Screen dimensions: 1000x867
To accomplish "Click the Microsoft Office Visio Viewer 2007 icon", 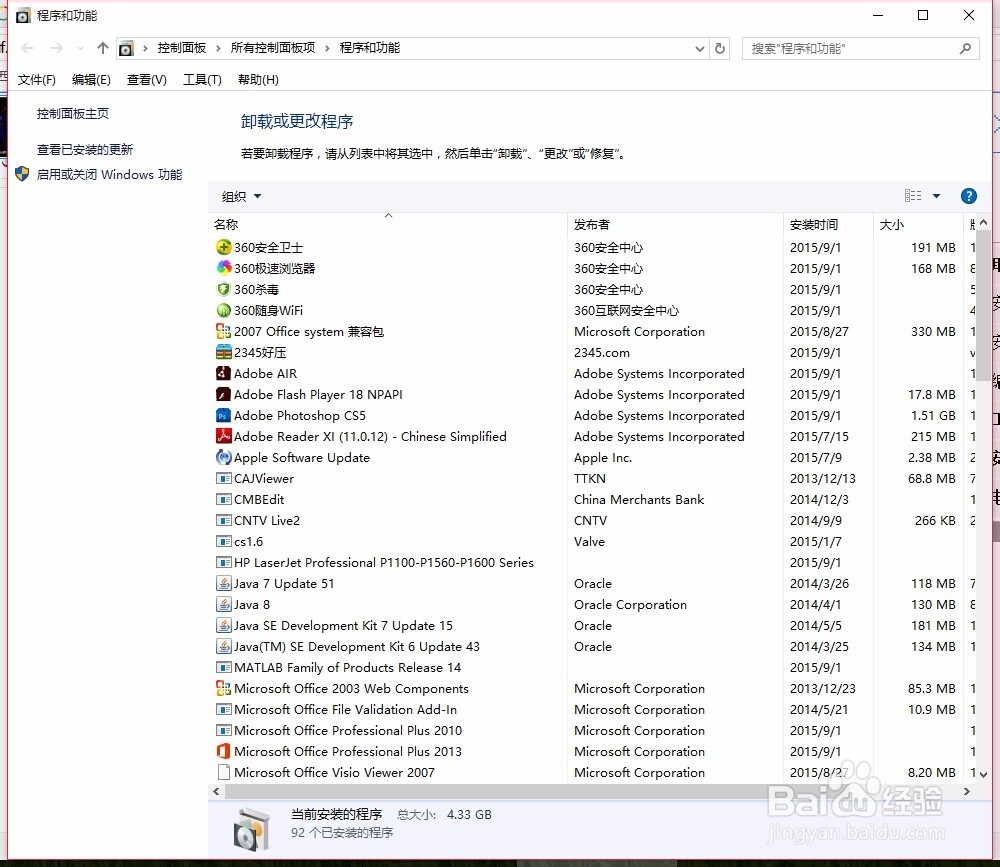I will point(223,772).
